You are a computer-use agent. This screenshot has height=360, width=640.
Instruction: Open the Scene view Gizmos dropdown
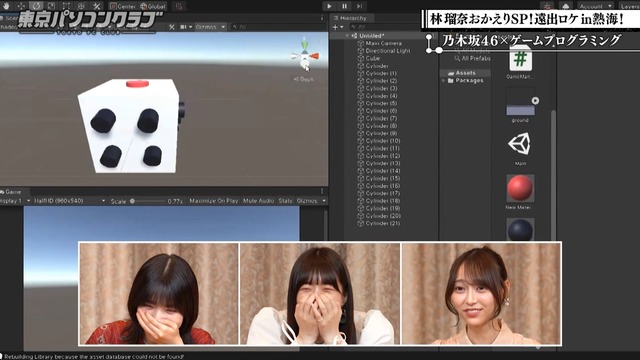click(210, 27)
